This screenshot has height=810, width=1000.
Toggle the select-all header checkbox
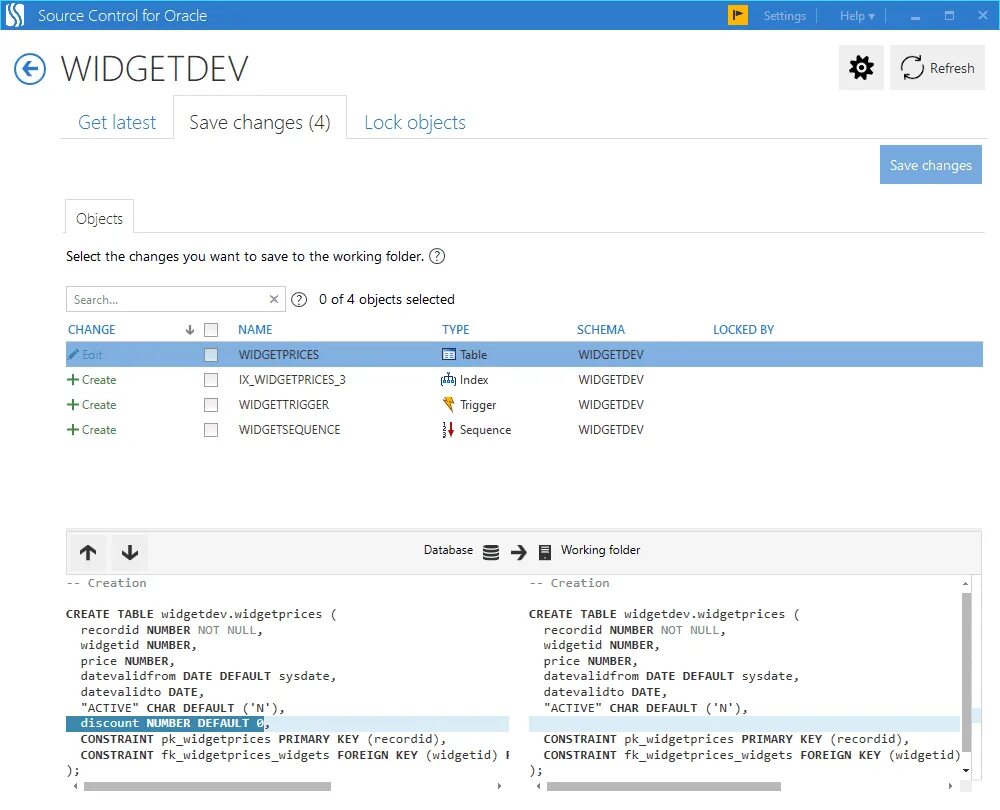(x=211, y=330)
